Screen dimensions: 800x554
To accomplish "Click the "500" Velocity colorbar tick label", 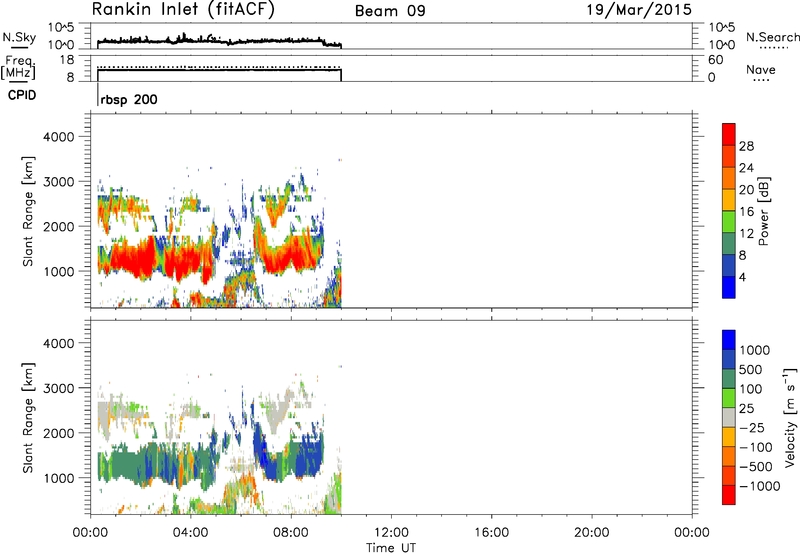I will [751, 369].
